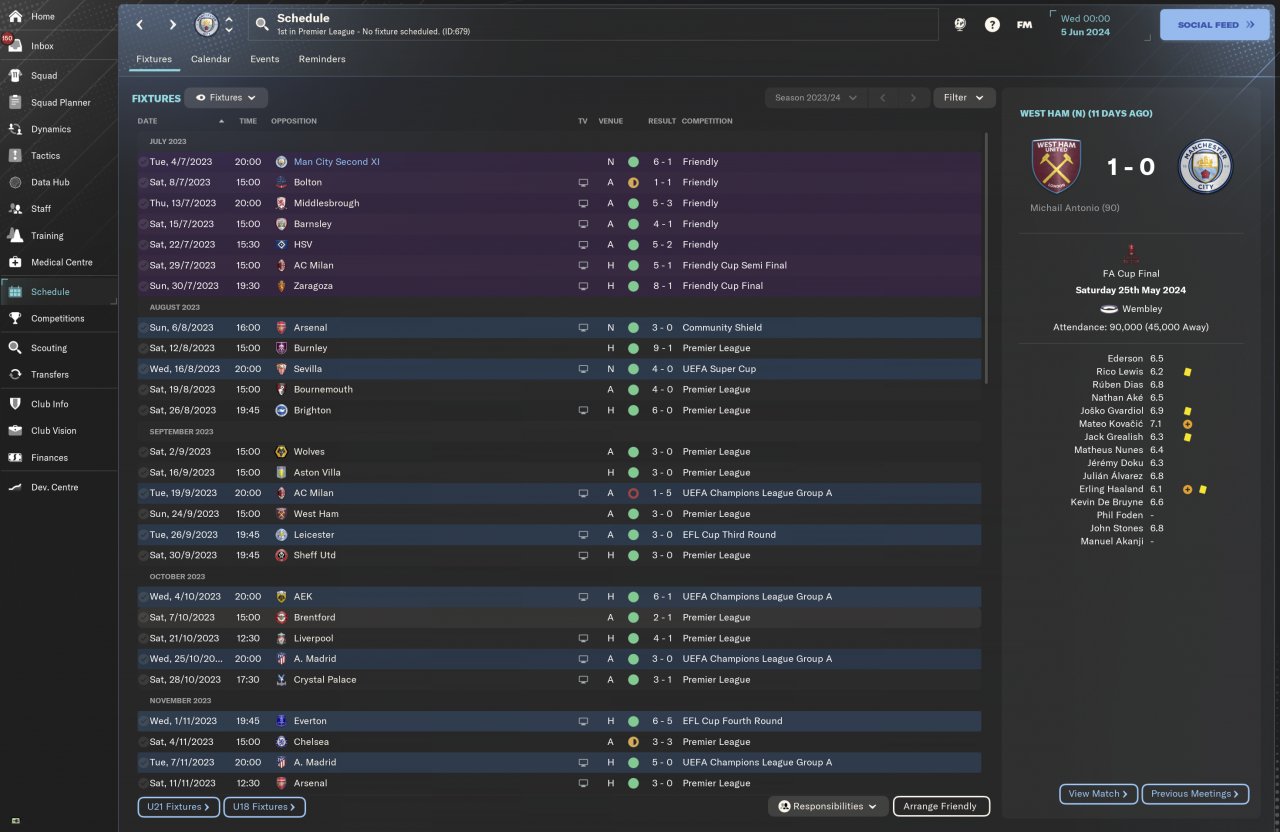Click the Manchester City club badge in the top bar
This screenshot has width=1280, height=832.
(x=206, y=24)
